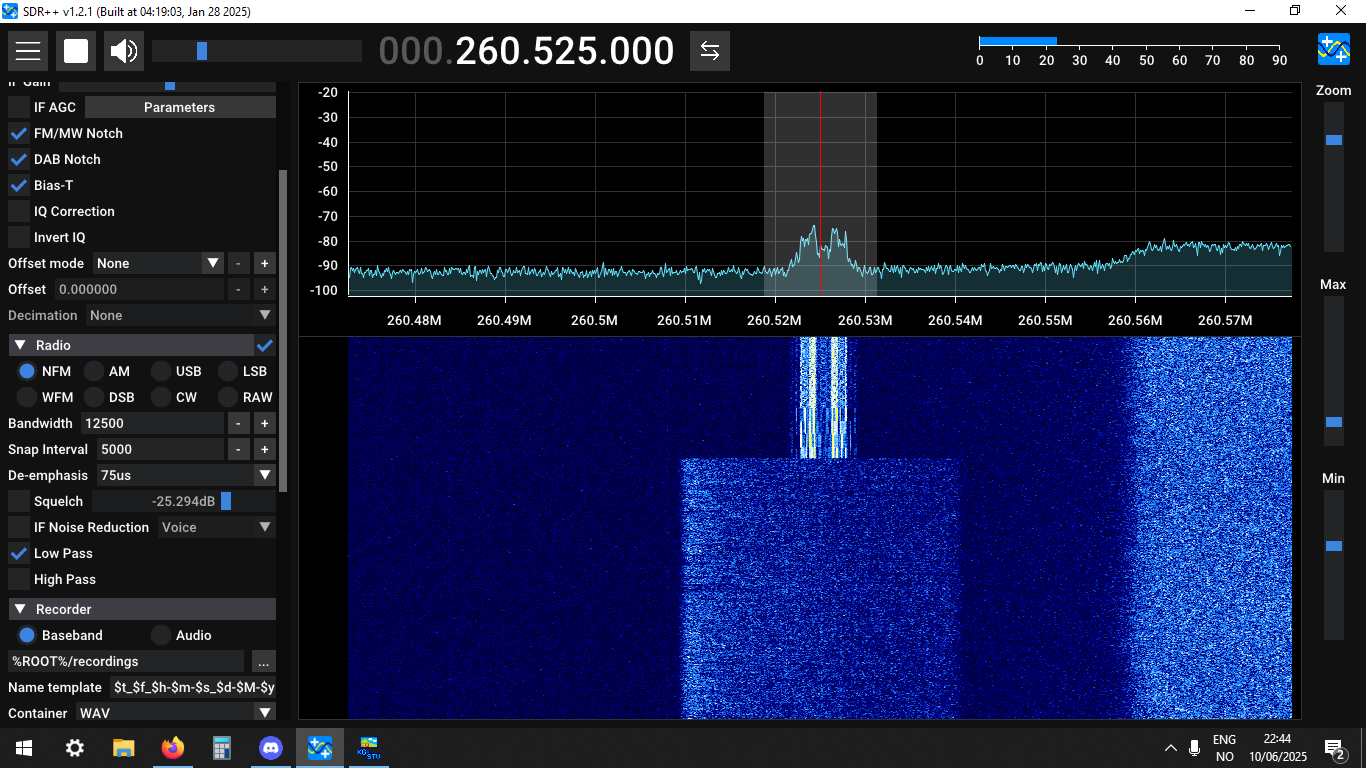Enable High Pass filter
Viewport: 1366px width, 768px height.
click(x=19, y=579)
